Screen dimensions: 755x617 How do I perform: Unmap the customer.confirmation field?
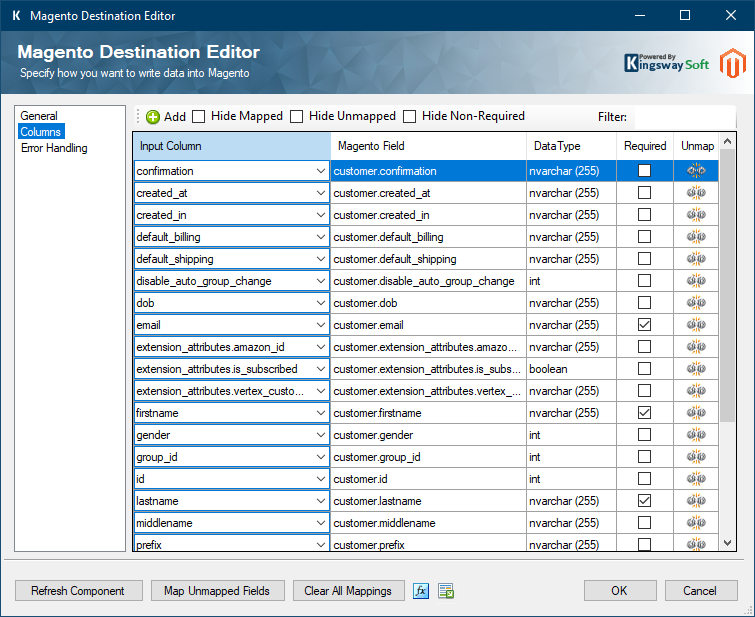(696, 171)
